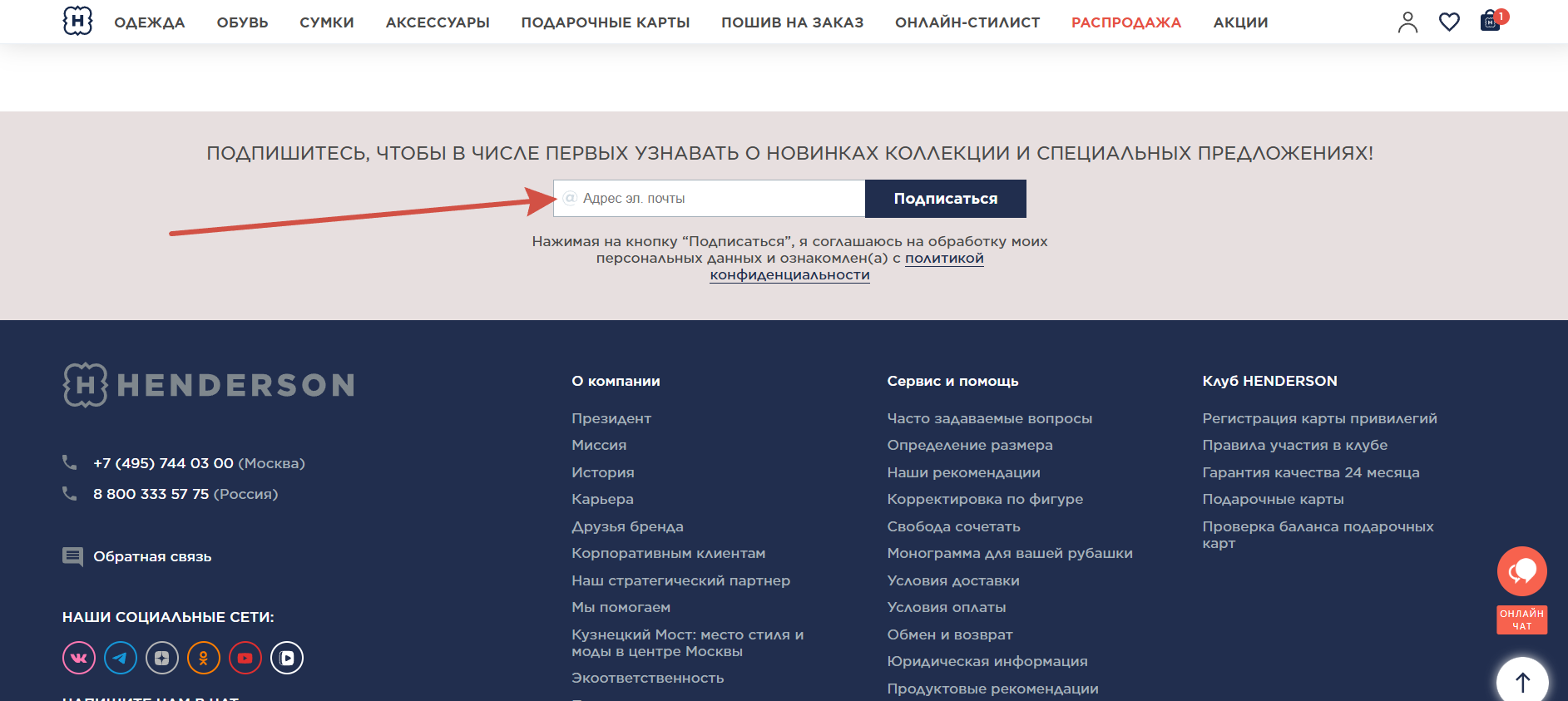
Task: Open Обмен и возврат link
Action: click(x=950, y=634)
